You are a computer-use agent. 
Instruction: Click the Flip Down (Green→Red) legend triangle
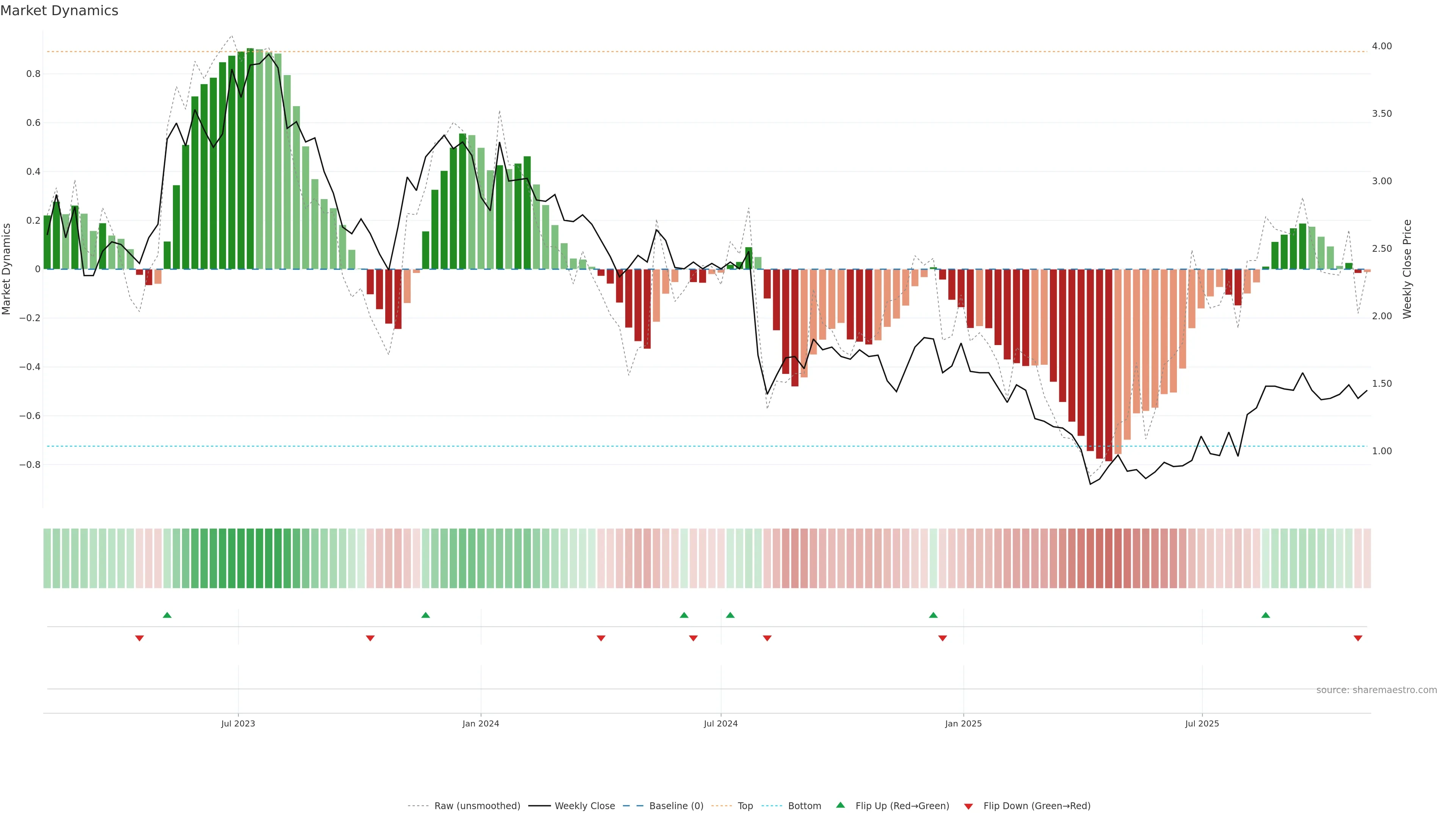[x=968, y=806]
